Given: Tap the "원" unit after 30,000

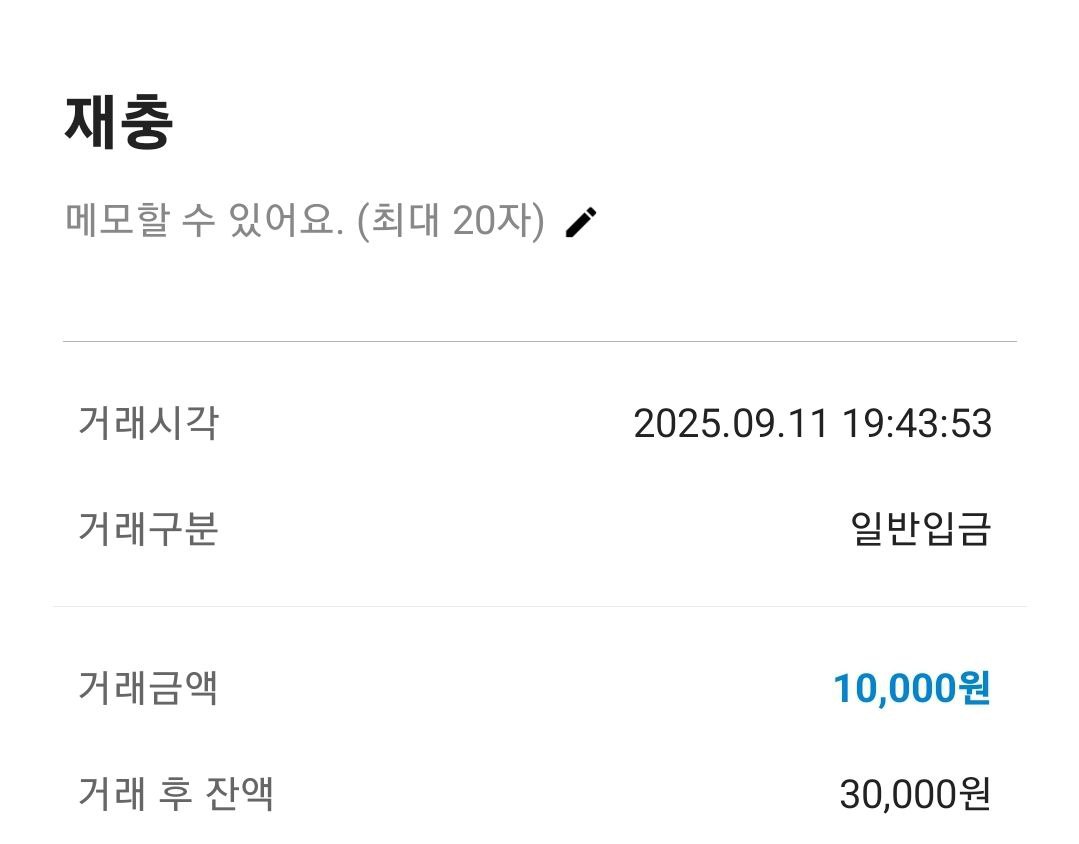Looking at the screenshot, I should 971,795.
